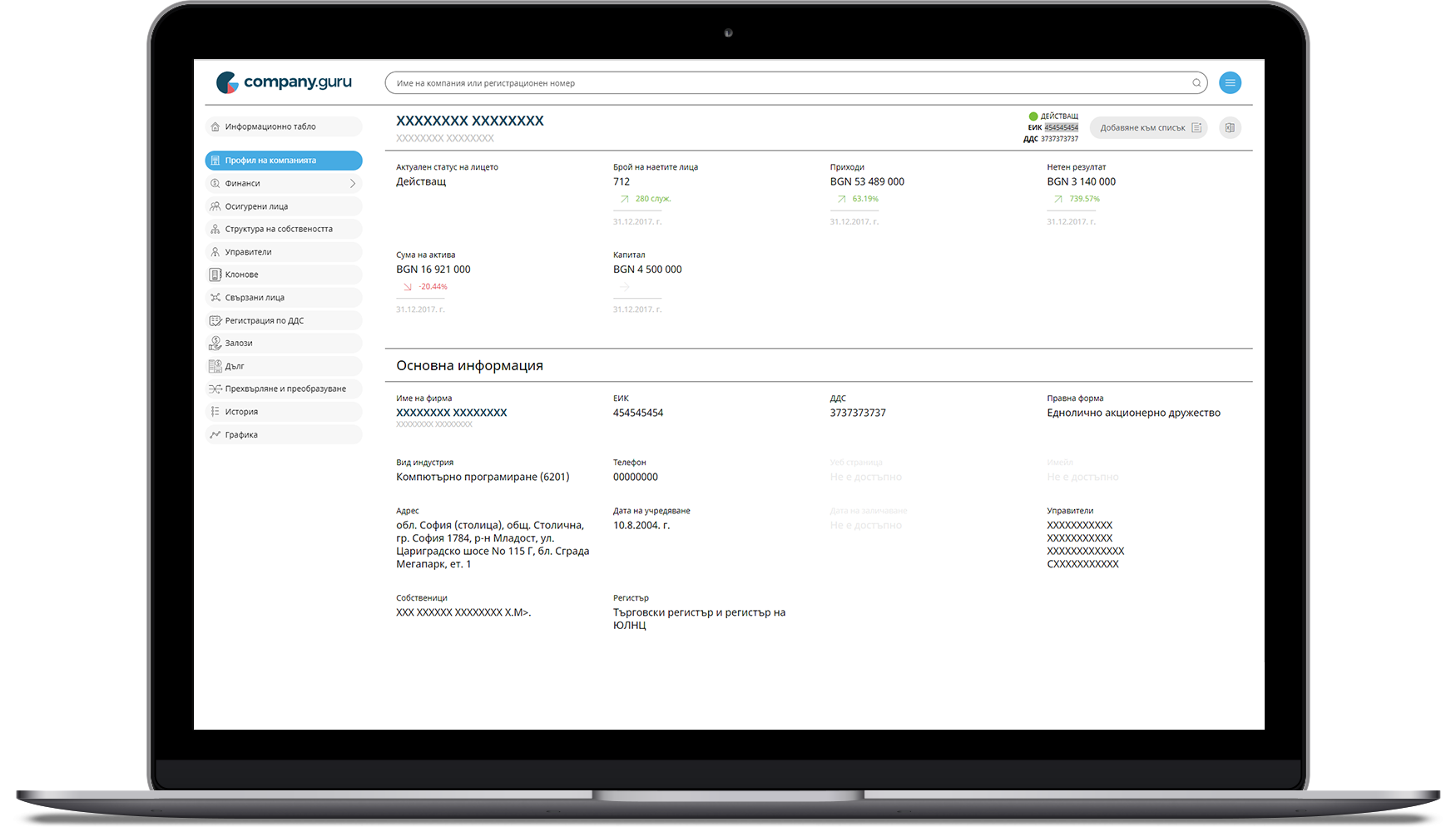Click the Свързани лица network icon
The width and height of the screenshot is (1456, 832).
click(215, 297)
